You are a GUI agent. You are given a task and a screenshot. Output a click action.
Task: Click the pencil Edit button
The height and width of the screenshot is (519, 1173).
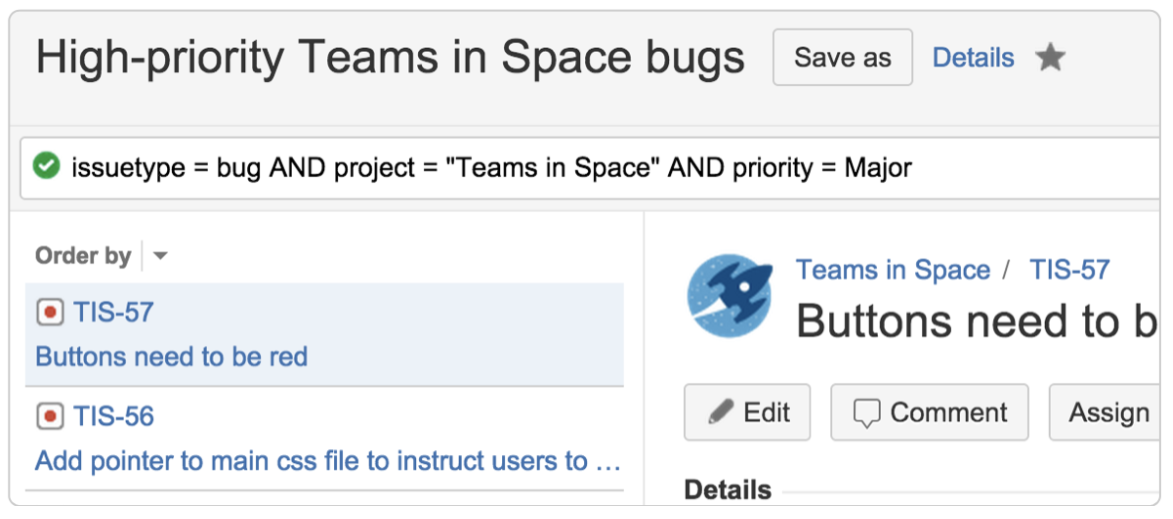pyautogui.click(x=747, y=412)
